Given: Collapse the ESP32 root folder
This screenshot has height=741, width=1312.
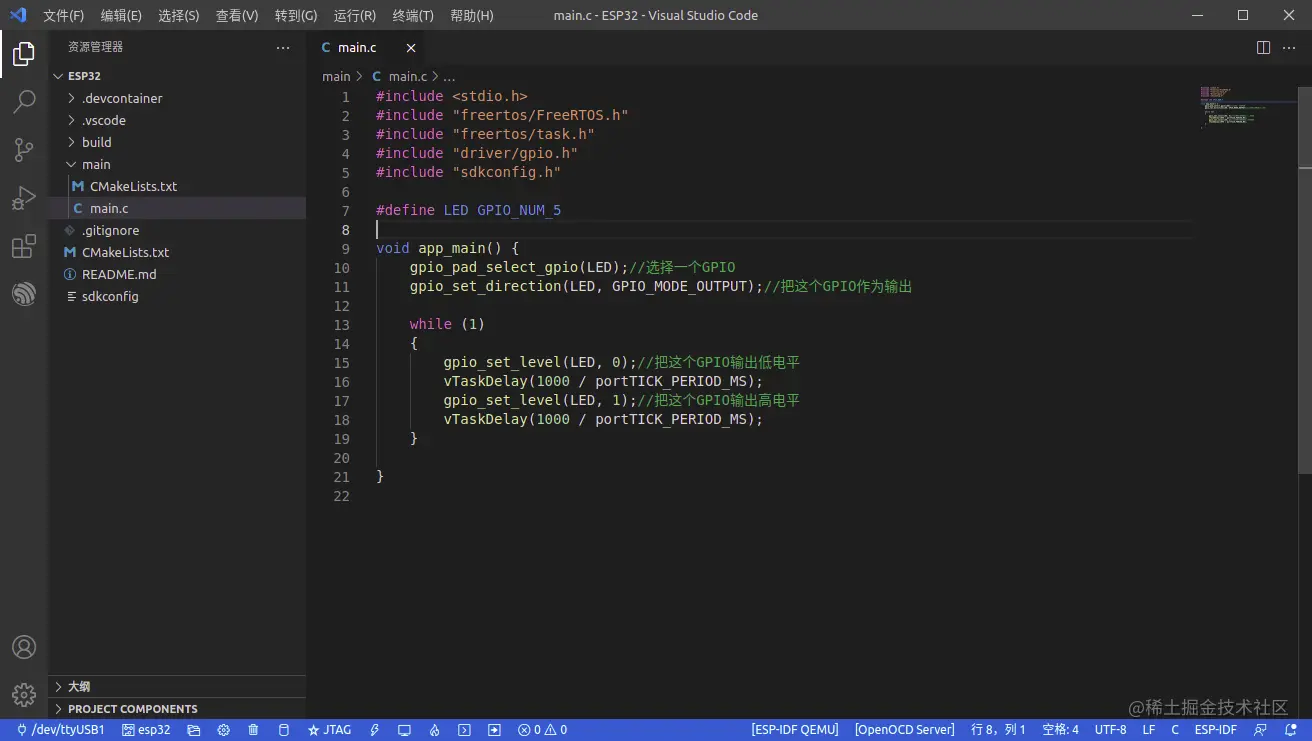Looking at the screenshot, I should pos(177,76).
